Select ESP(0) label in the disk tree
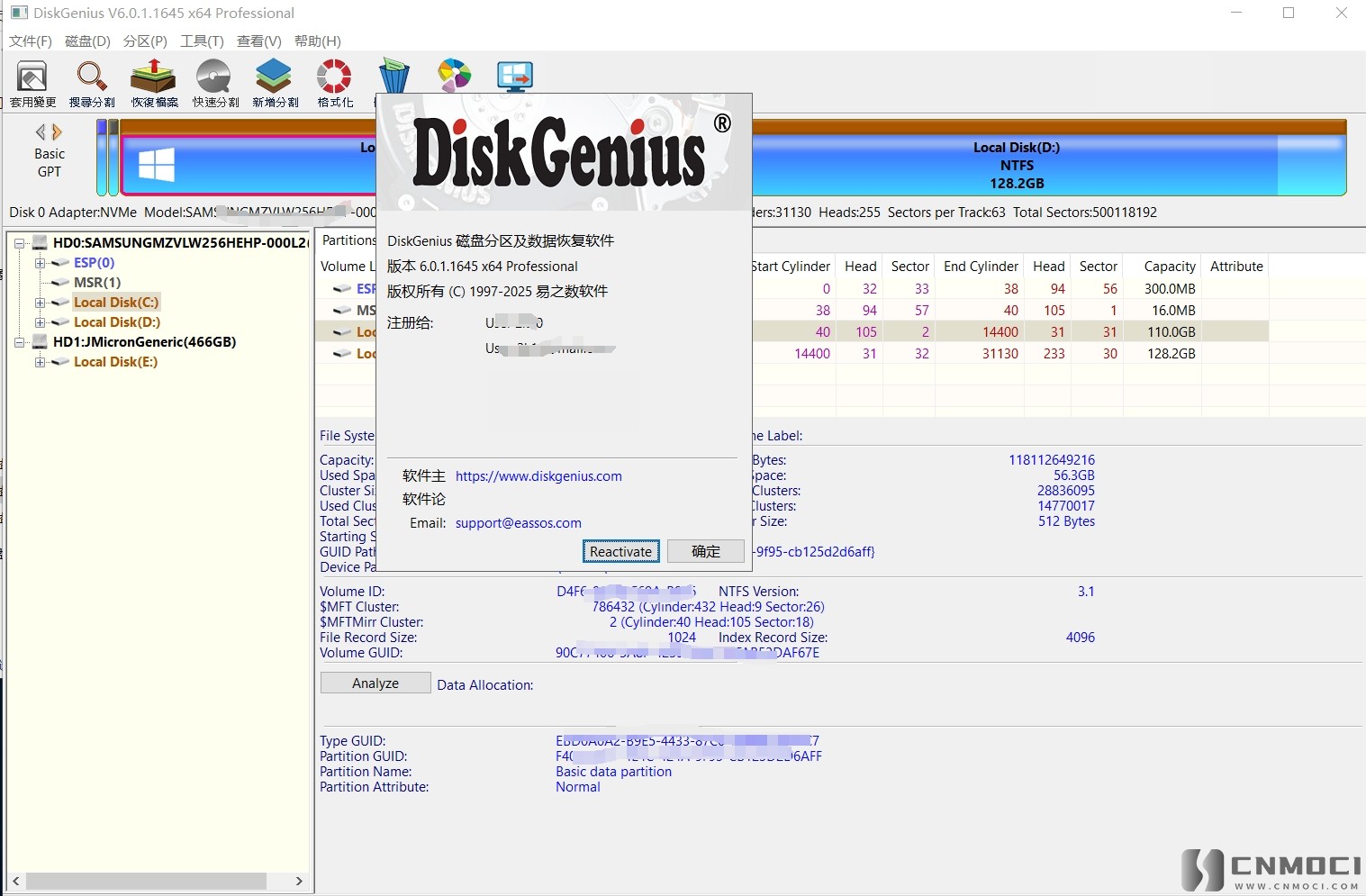The height and width of the screenshot is (896, 1366). coord(95,263)
